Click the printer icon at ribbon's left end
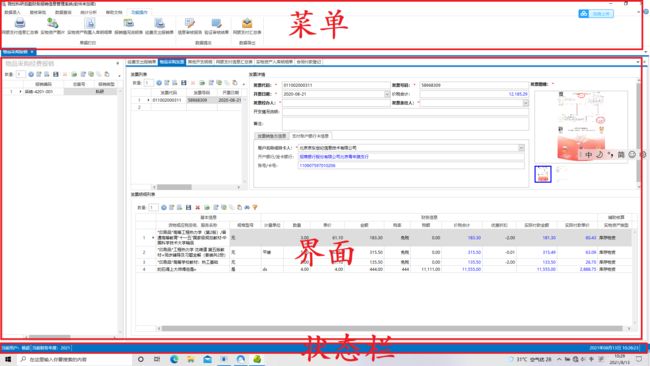The width and height of the screenshot is (650, 366). pyautogui.click(x=20, y=23)
